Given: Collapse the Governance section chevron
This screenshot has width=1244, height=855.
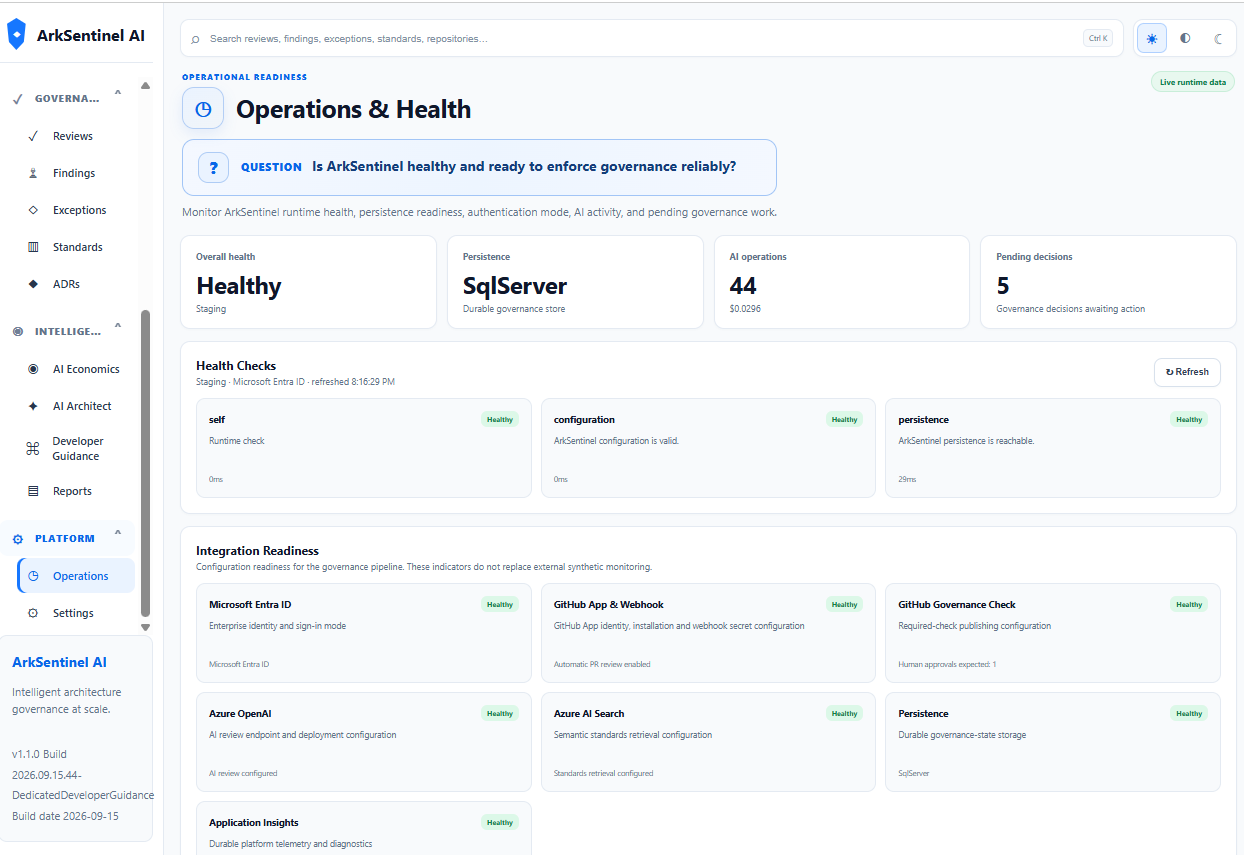Looking at the screenshot, I should coord(118,93).
